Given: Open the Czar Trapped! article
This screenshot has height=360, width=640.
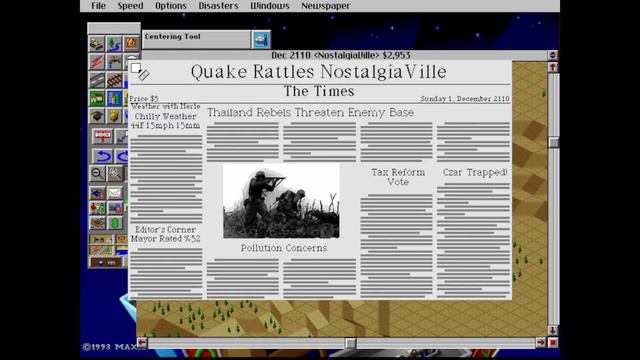Looking at the screenshot, I should [x=475, y=173].
